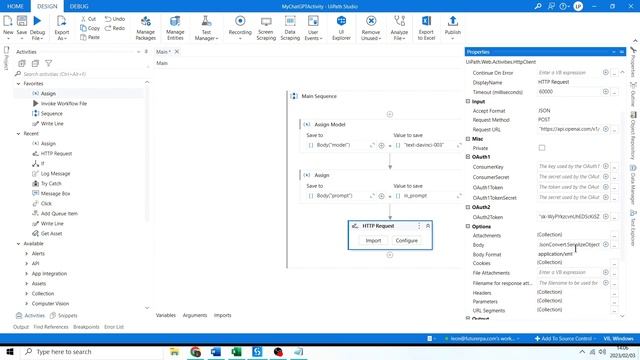The image size is (640, 360).
Task: Expand the Alerts category
Action: [27, 253]
